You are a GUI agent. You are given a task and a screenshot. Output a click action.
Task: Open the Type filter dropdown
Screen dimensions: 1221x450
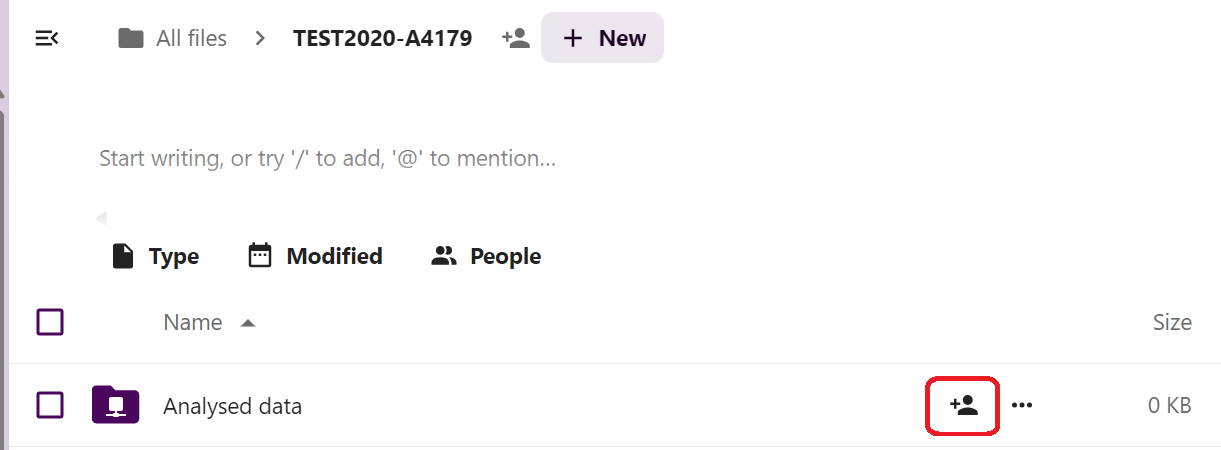click(x=155, y=256)
